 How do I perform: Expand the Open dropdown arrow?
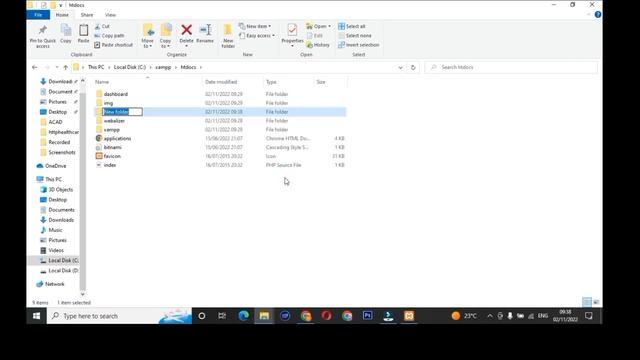(329, 26)
